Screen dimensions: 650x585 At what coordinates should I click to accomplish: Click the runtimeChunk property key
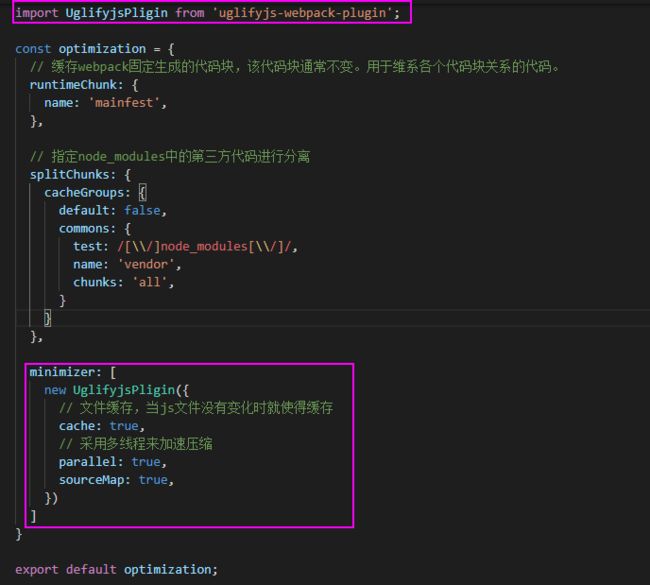pos(73,85)
